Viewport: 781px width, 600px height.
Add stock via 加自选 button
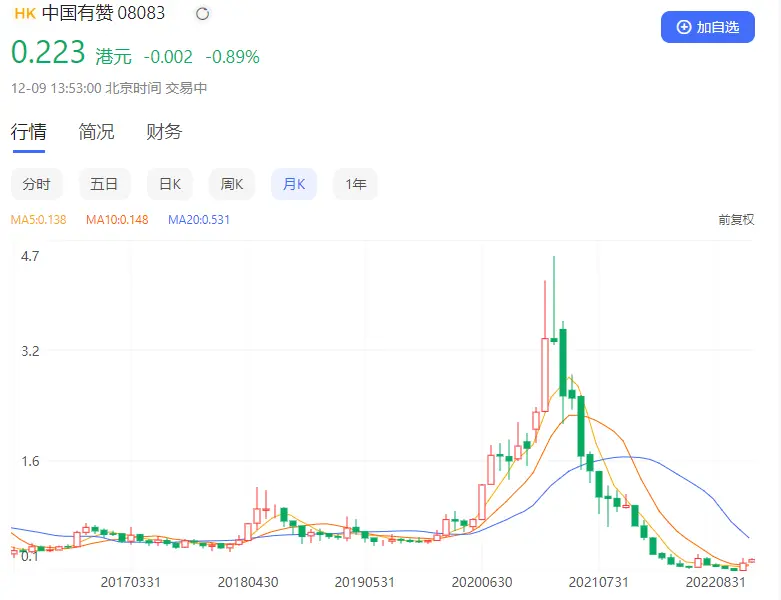click(x=707, y=27)
